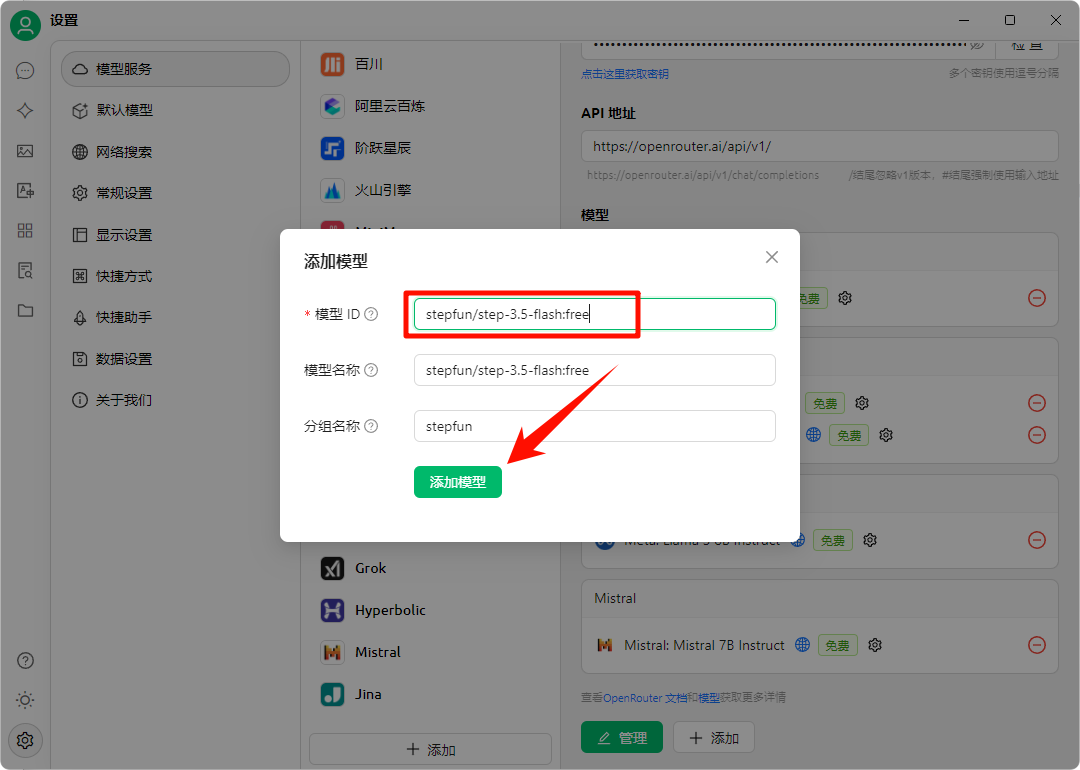The image size is (1080, 770).
Task: Open the help question-mark sidebar icon
Action: pos(25,661)
